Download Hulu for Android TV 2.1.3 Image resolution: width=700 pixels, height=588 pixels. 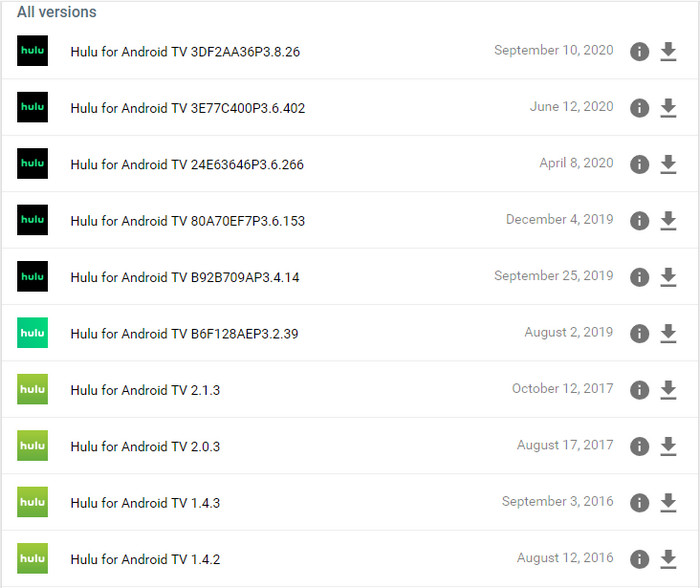coord(668,390)
